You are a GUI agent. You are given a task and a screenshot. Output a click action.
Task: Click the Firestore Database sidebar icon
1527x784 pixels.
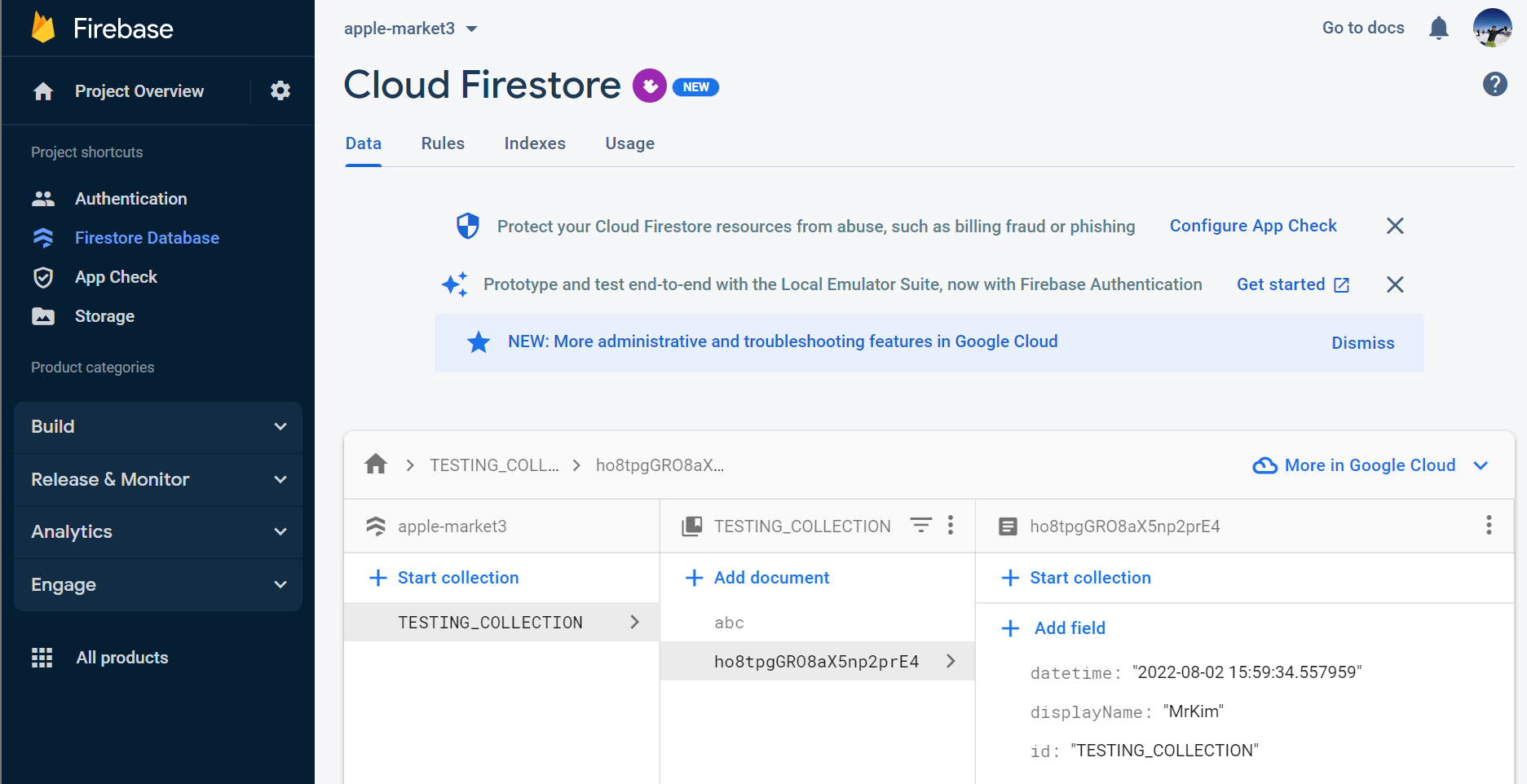(x=43, y=238)
